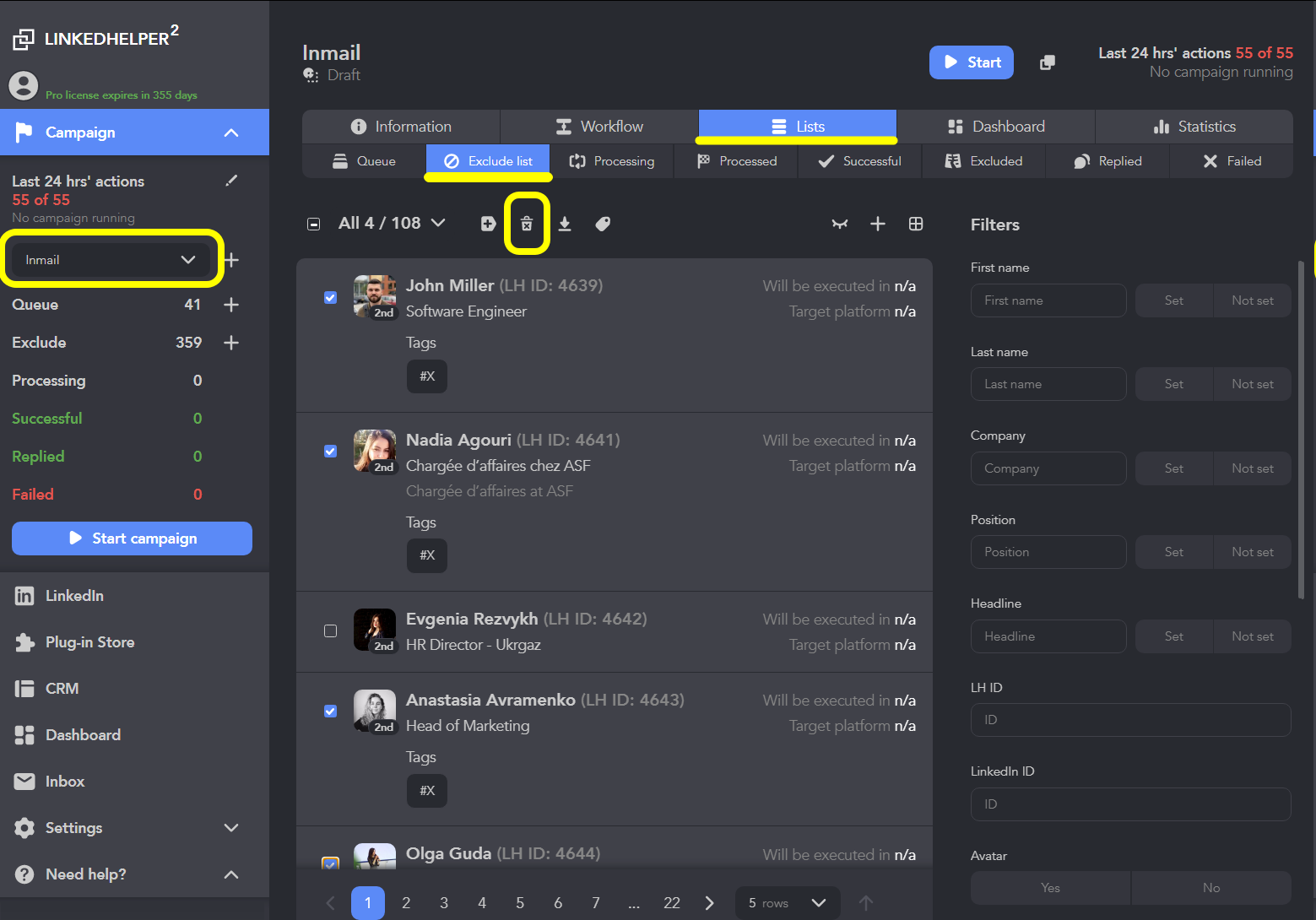Uncheck Nadia Agouri's checkbox
Viewport: 1316px width, 920px height.
pyautogui.click(x=331, y=451)
